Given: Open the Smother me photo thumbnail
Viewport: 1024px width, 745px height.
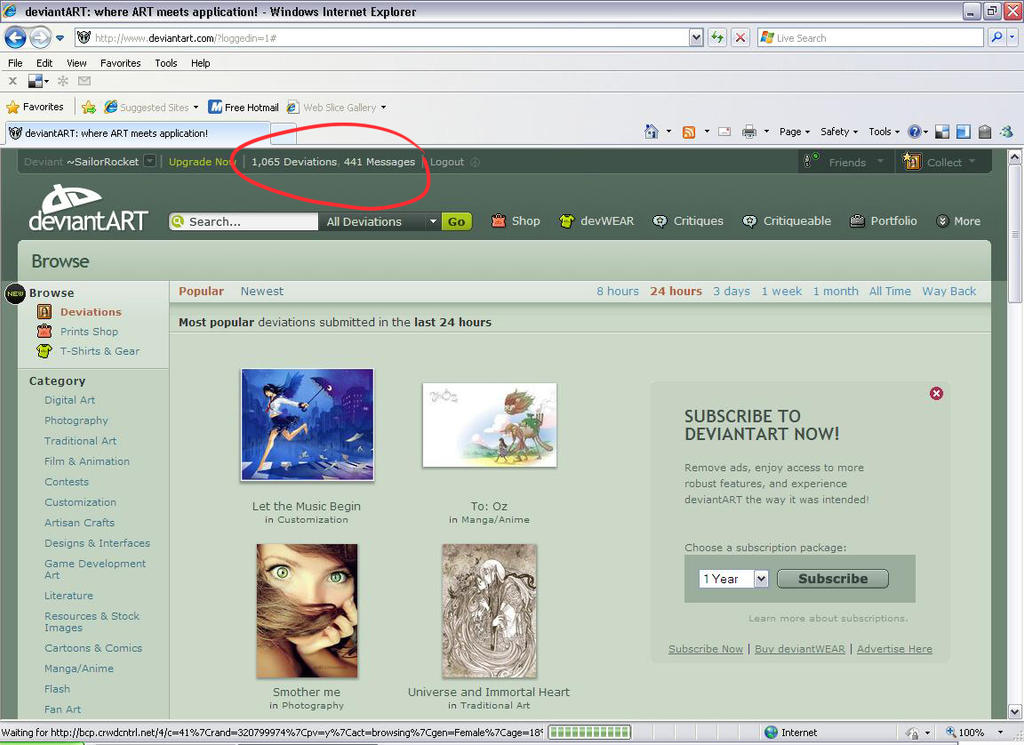Looking at the screenshot, I should pyautogui.click(x=307, y=610).
